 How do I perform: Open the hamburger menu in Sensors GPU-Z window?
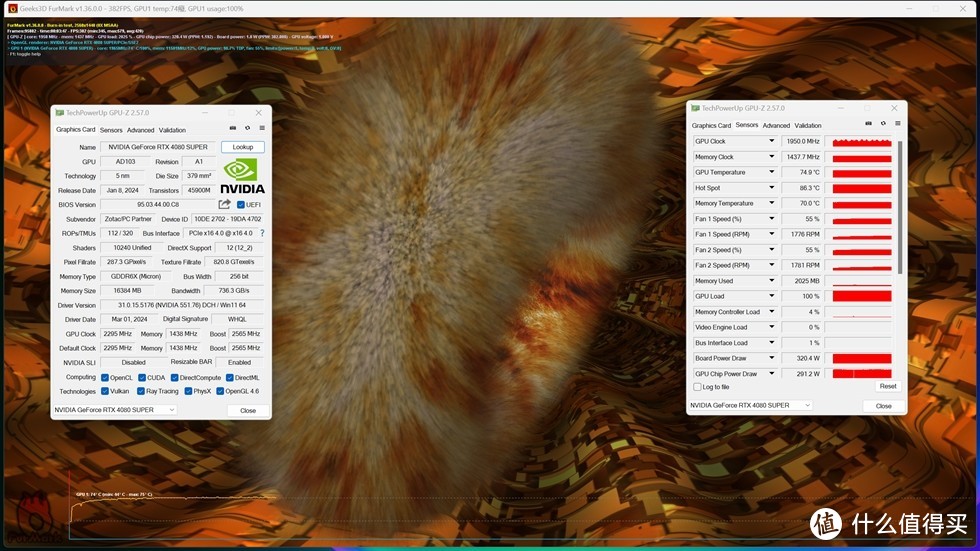(x=898, y=124)
